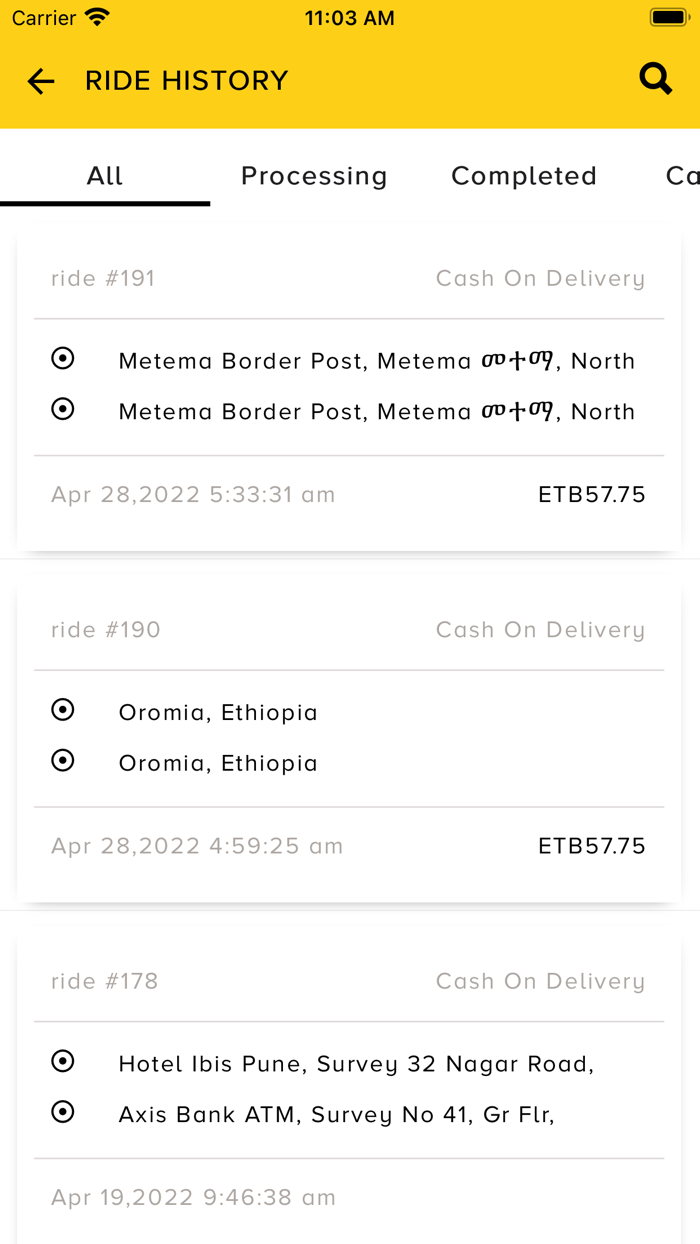Open the ride #178 label
The height and width of the screenshot is (1244, 700).
(105, 981)
